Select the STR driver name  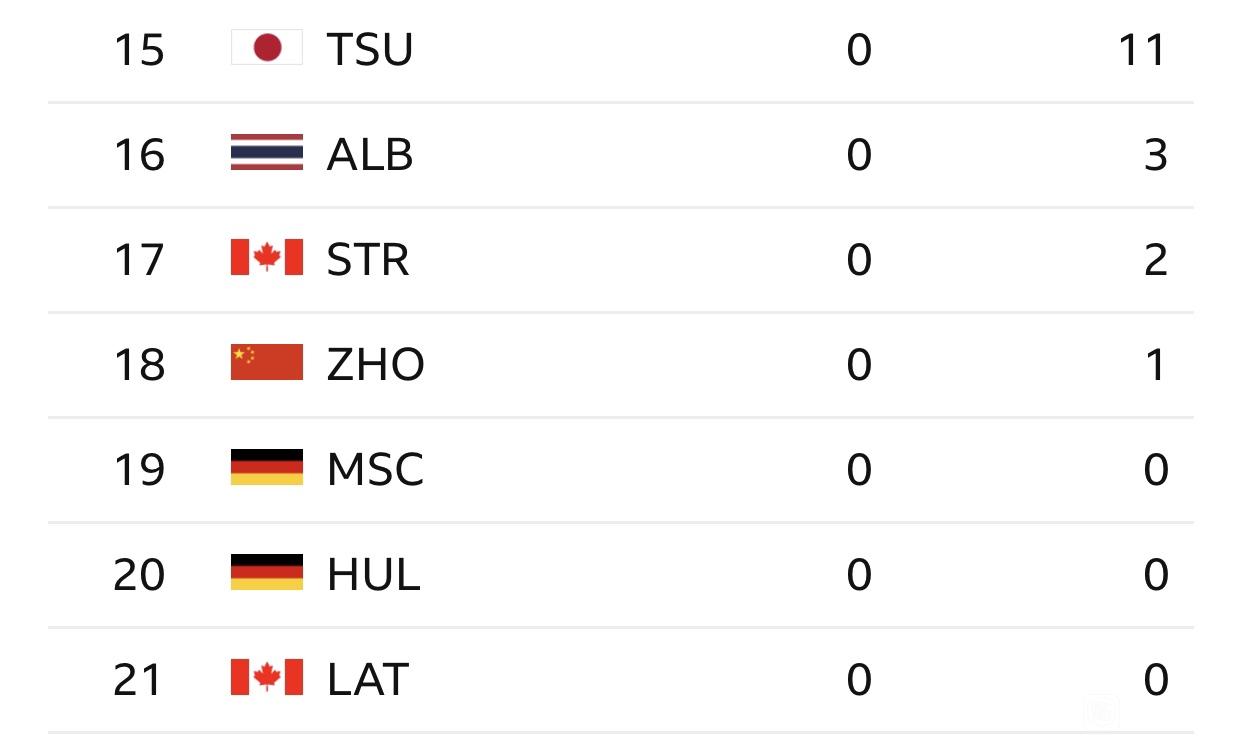(x=368, y=260)
